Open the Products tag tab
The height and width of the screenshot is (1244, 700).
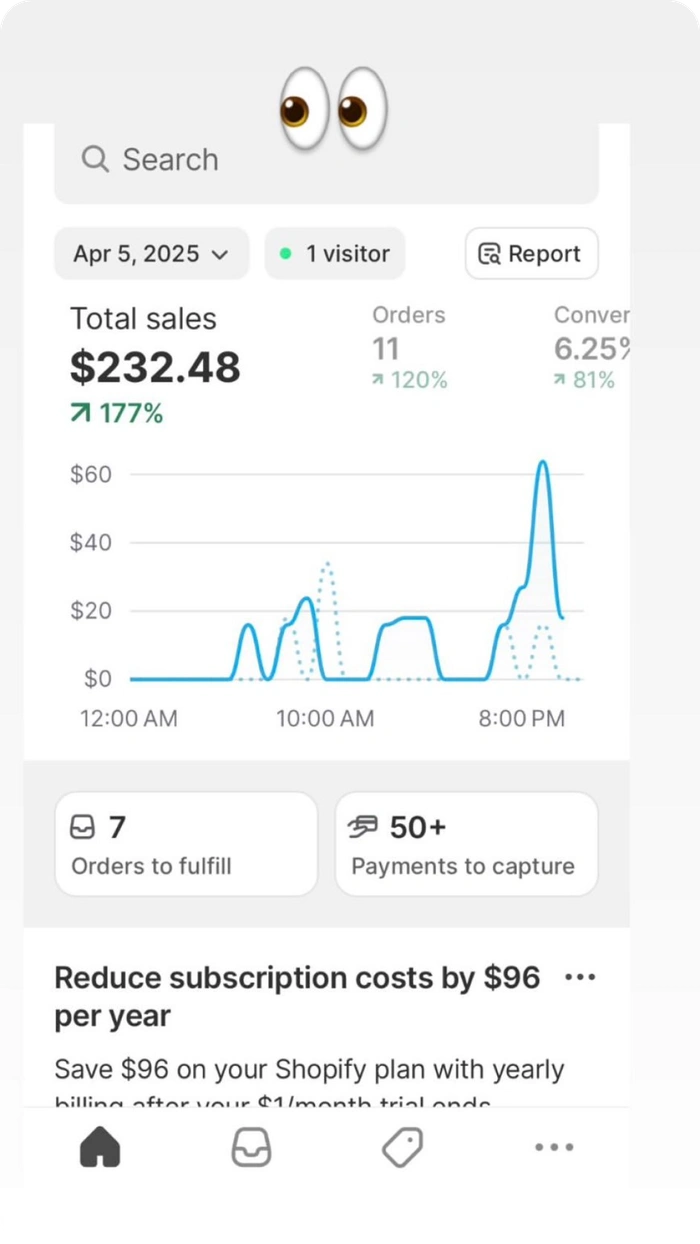402,1147
